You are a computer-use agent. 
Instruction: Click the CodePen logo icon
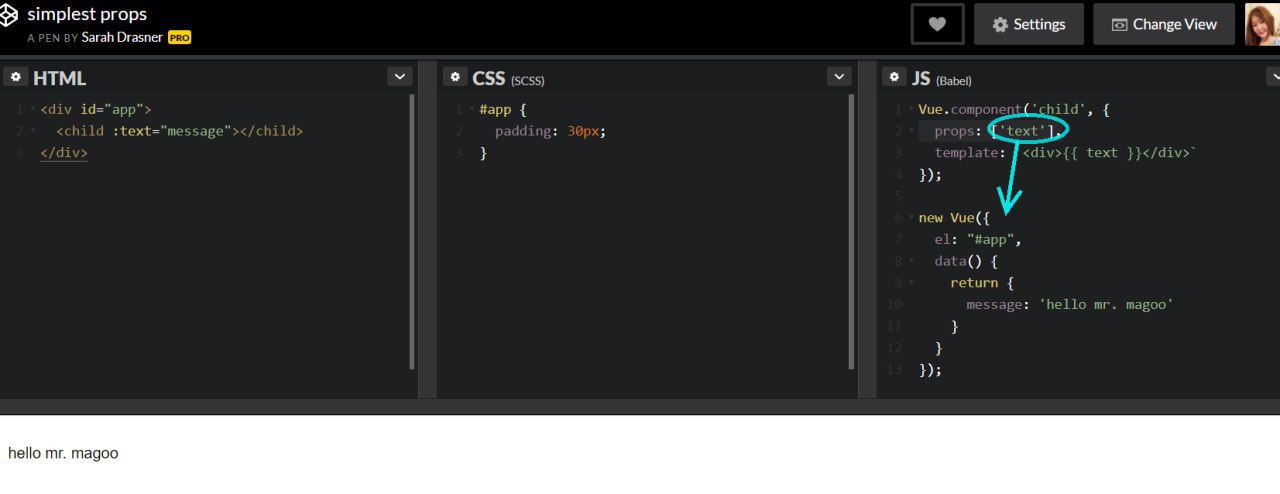[9, 14]
